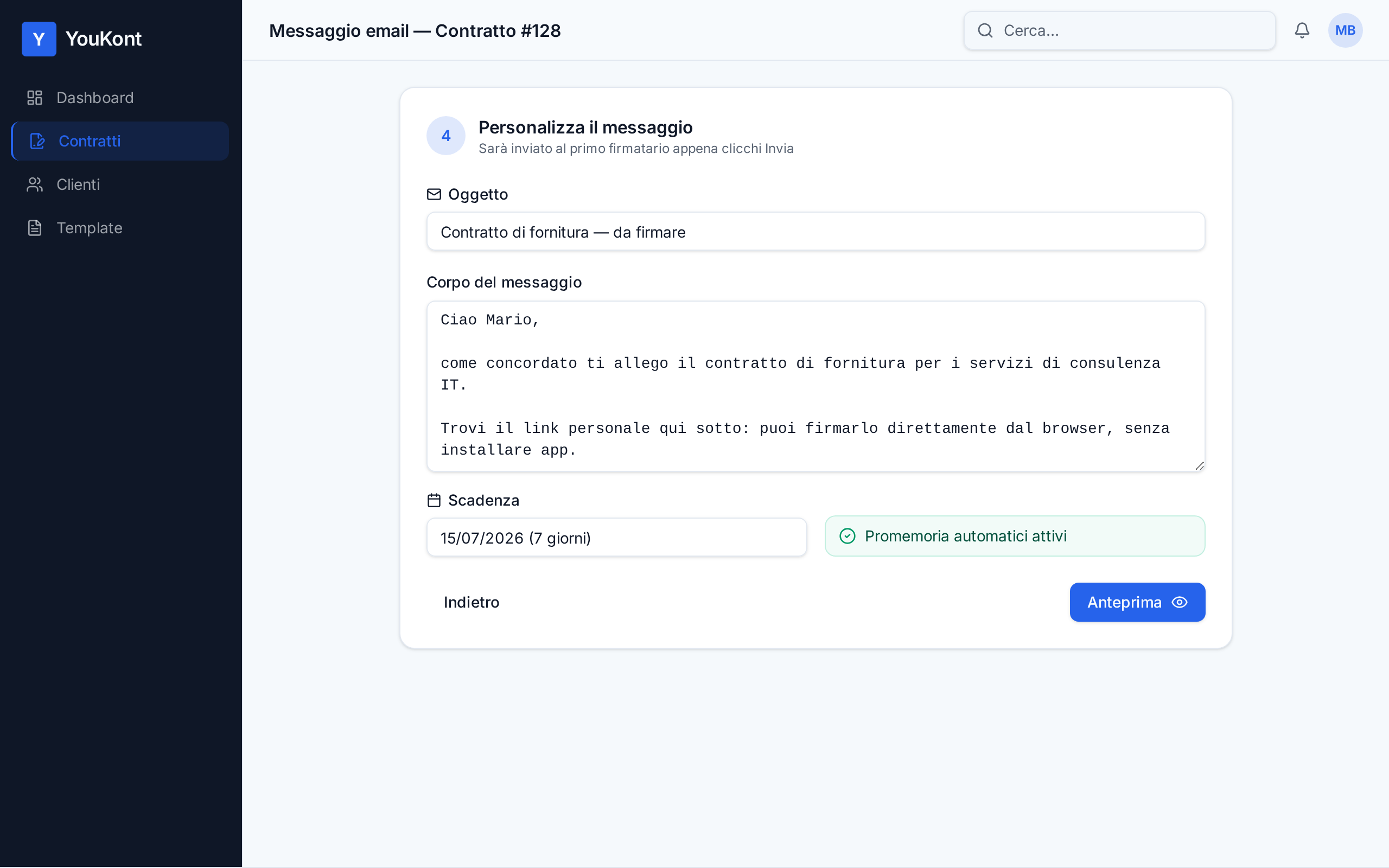Open the Template section
Screen dimensions: 1389x868
click(120, 228)
